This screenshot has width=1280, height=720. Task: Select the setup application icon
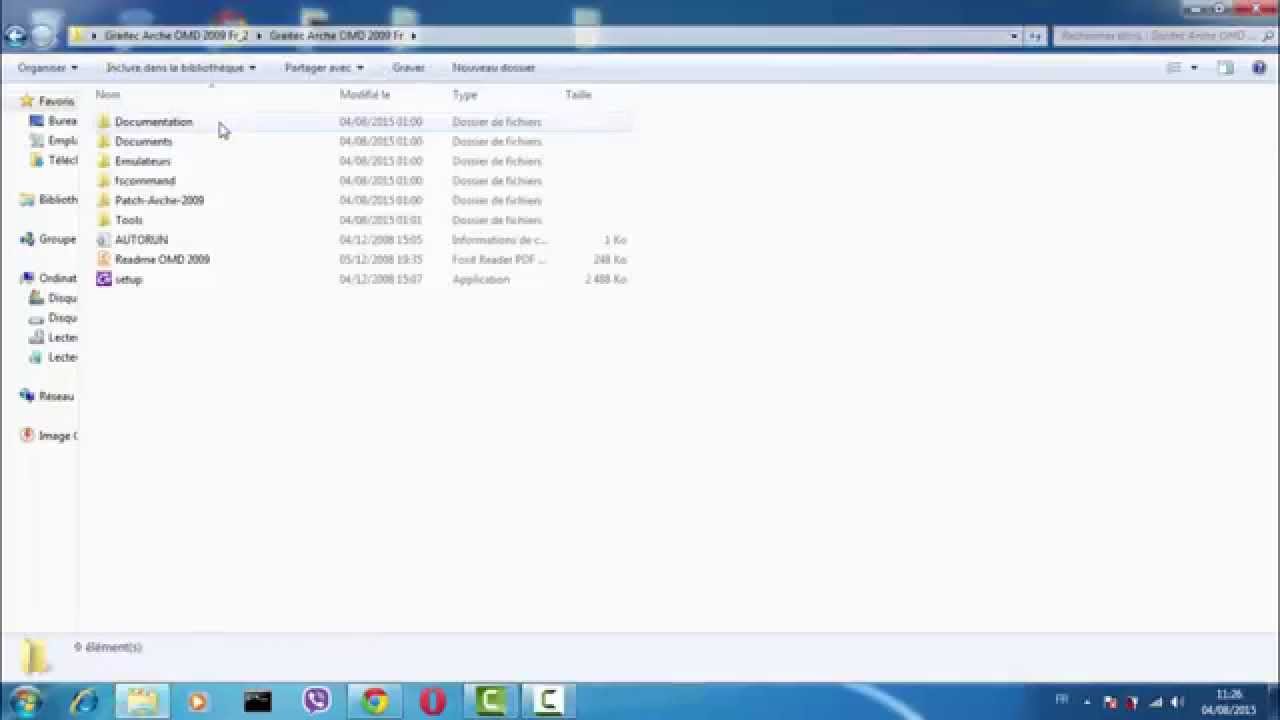pyautogui.click(x=104, y=279)
